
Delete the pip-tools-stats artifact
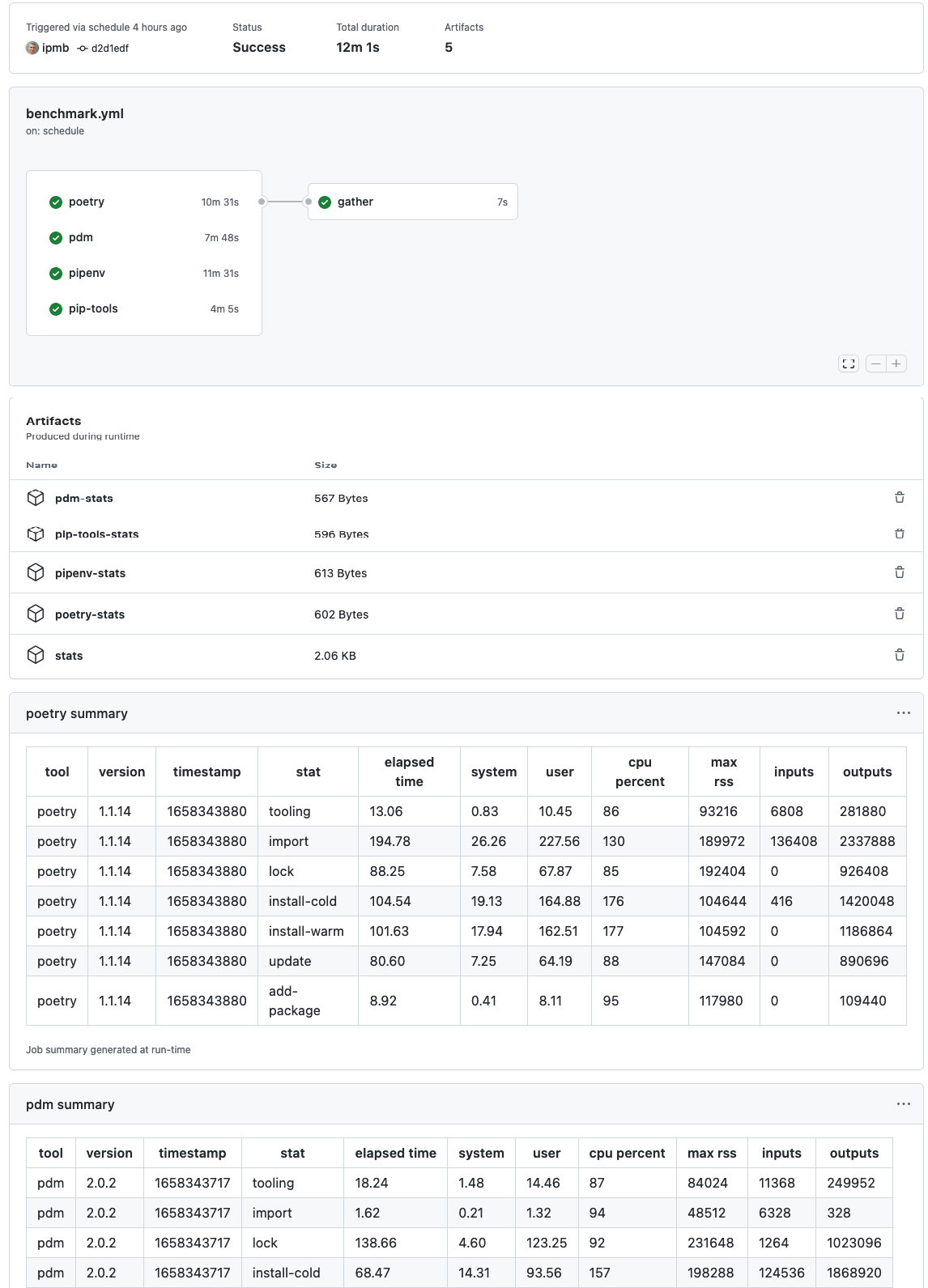click(900, 533)
